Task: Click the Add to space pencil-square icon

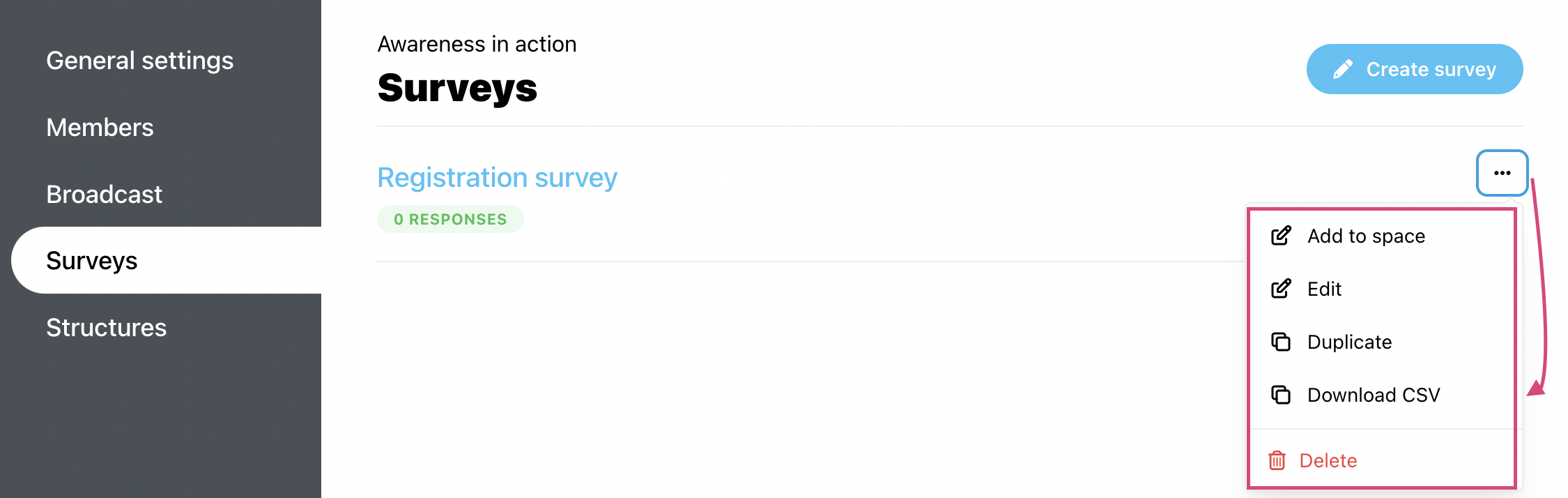Action: pyautogui.click(x=1281, y=236)
